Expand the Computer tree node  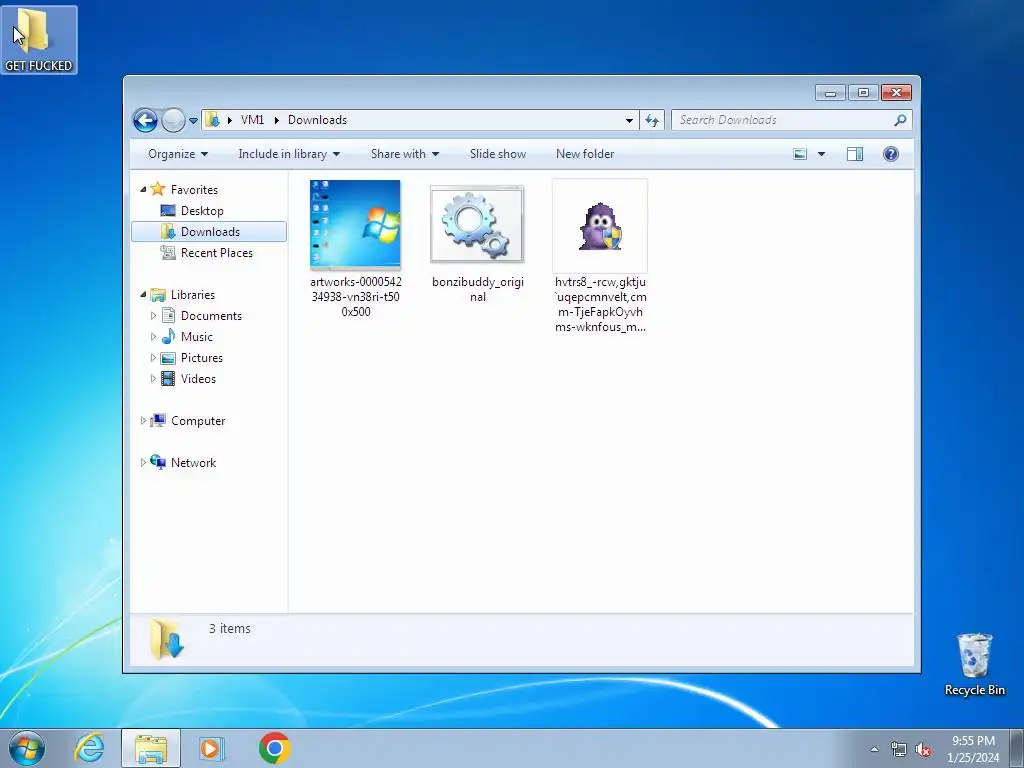tap(143, 421)
